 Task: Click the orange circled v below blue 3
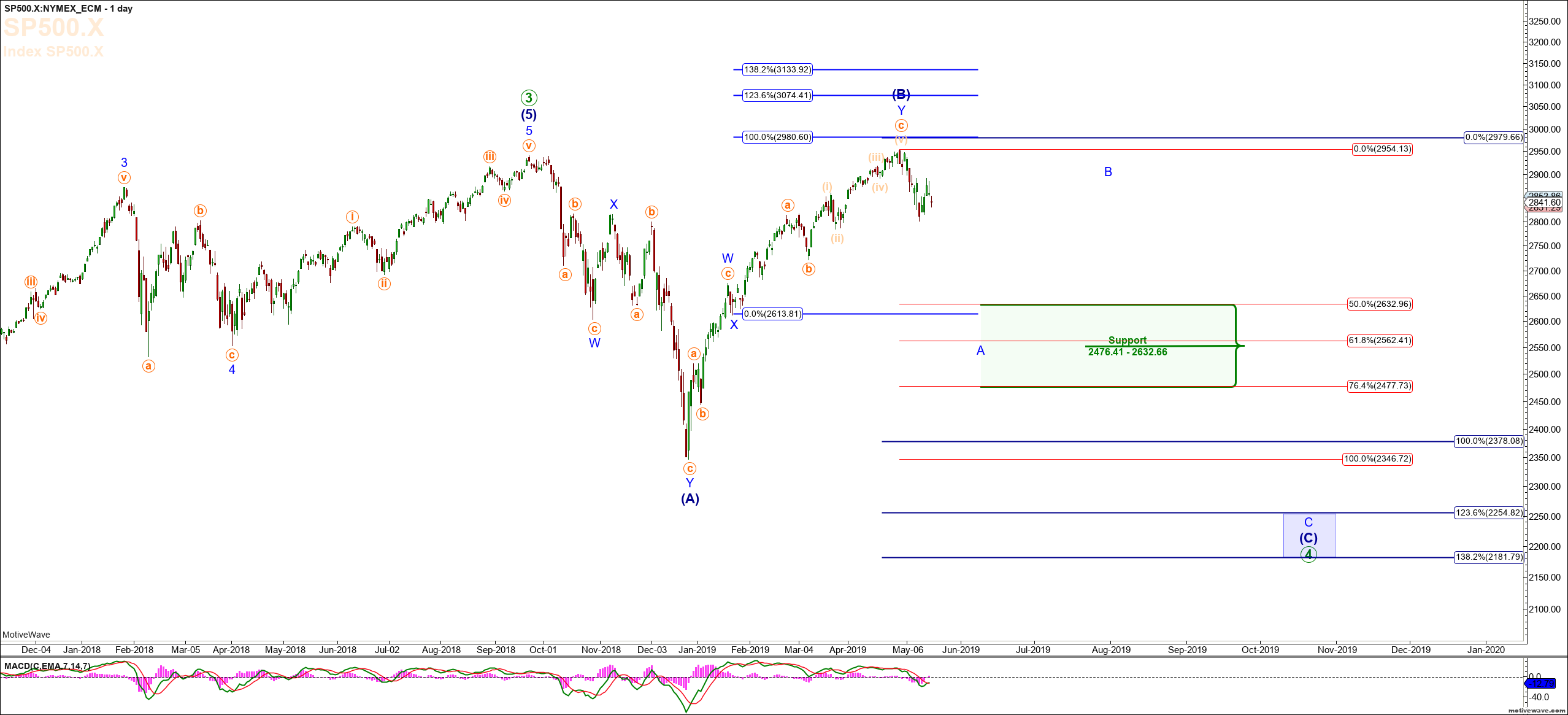pyautogui.click(x=124, y=178)
